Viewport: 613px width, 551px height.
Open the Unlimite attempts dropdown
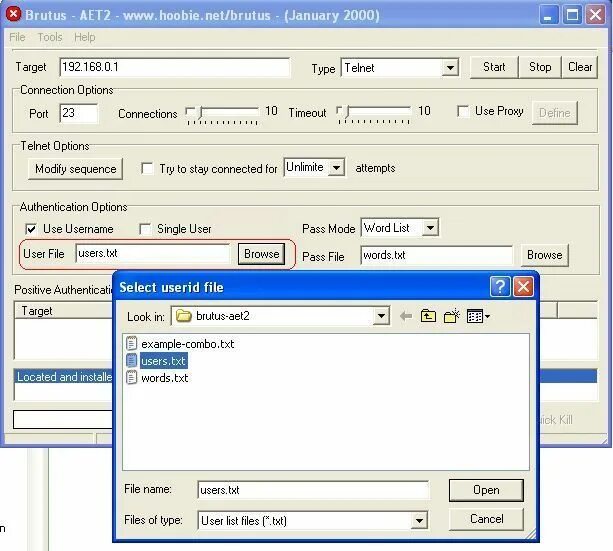336,168
